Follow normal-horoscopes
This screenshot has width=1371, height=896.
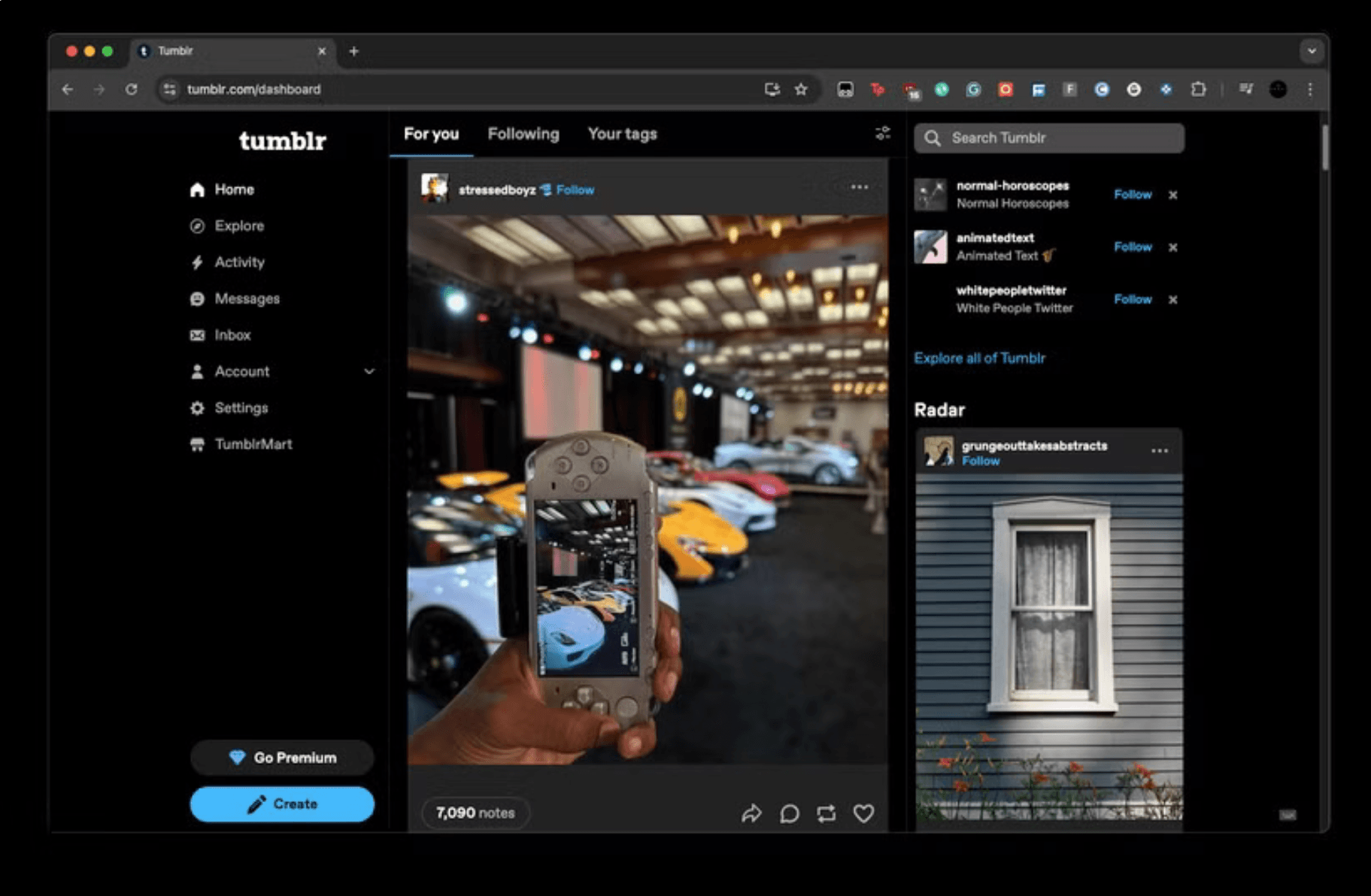(1133, 195)
